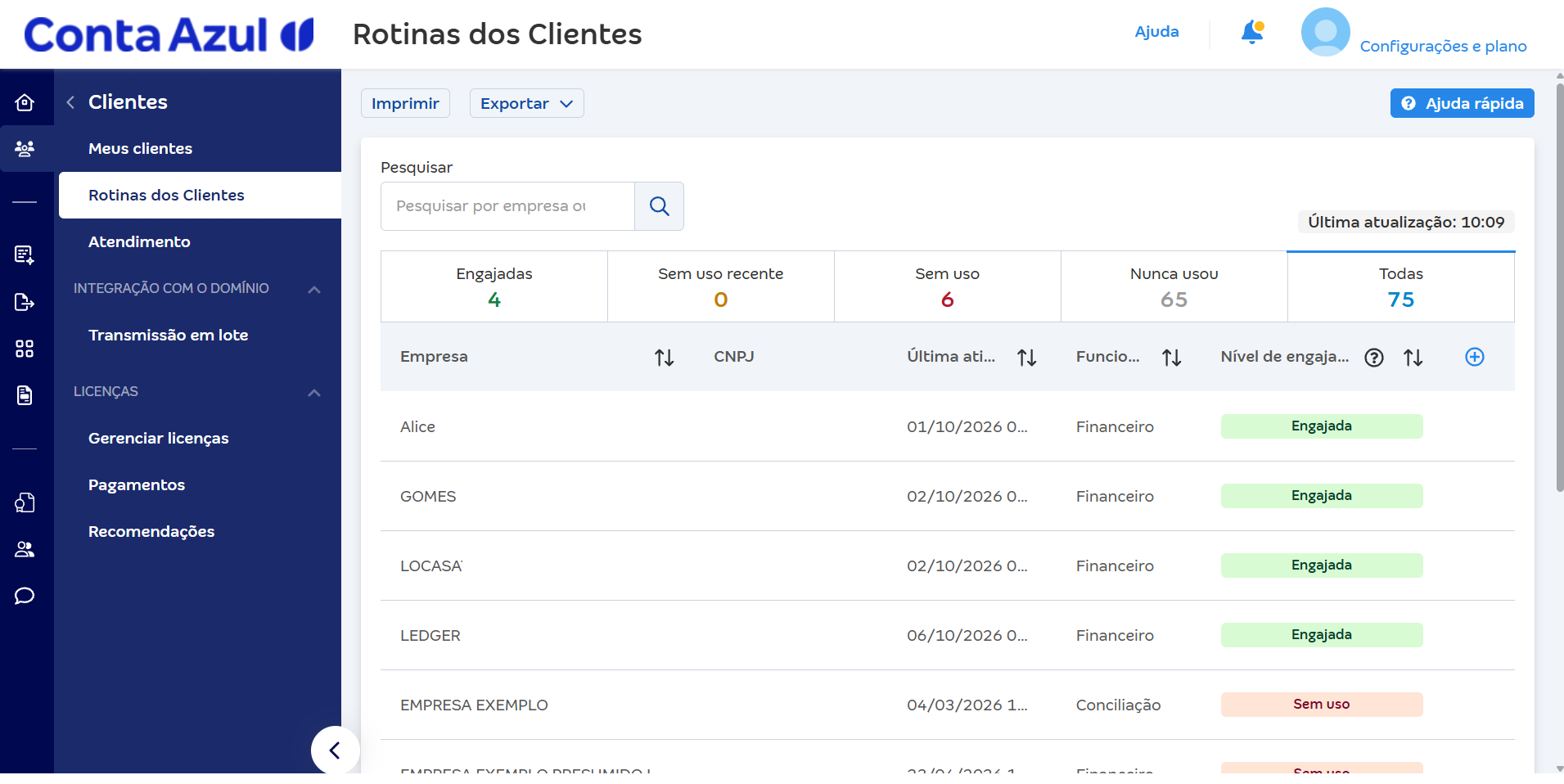Click the magnifier search button
This screenshot has height=784, width=1564.
coord(659,206)
